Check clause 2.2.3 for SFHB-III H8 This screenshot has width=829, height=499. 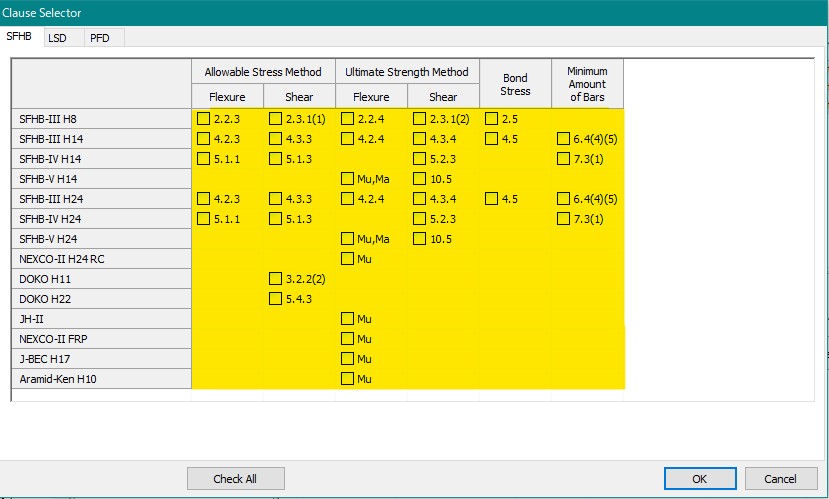click(204, 118)
